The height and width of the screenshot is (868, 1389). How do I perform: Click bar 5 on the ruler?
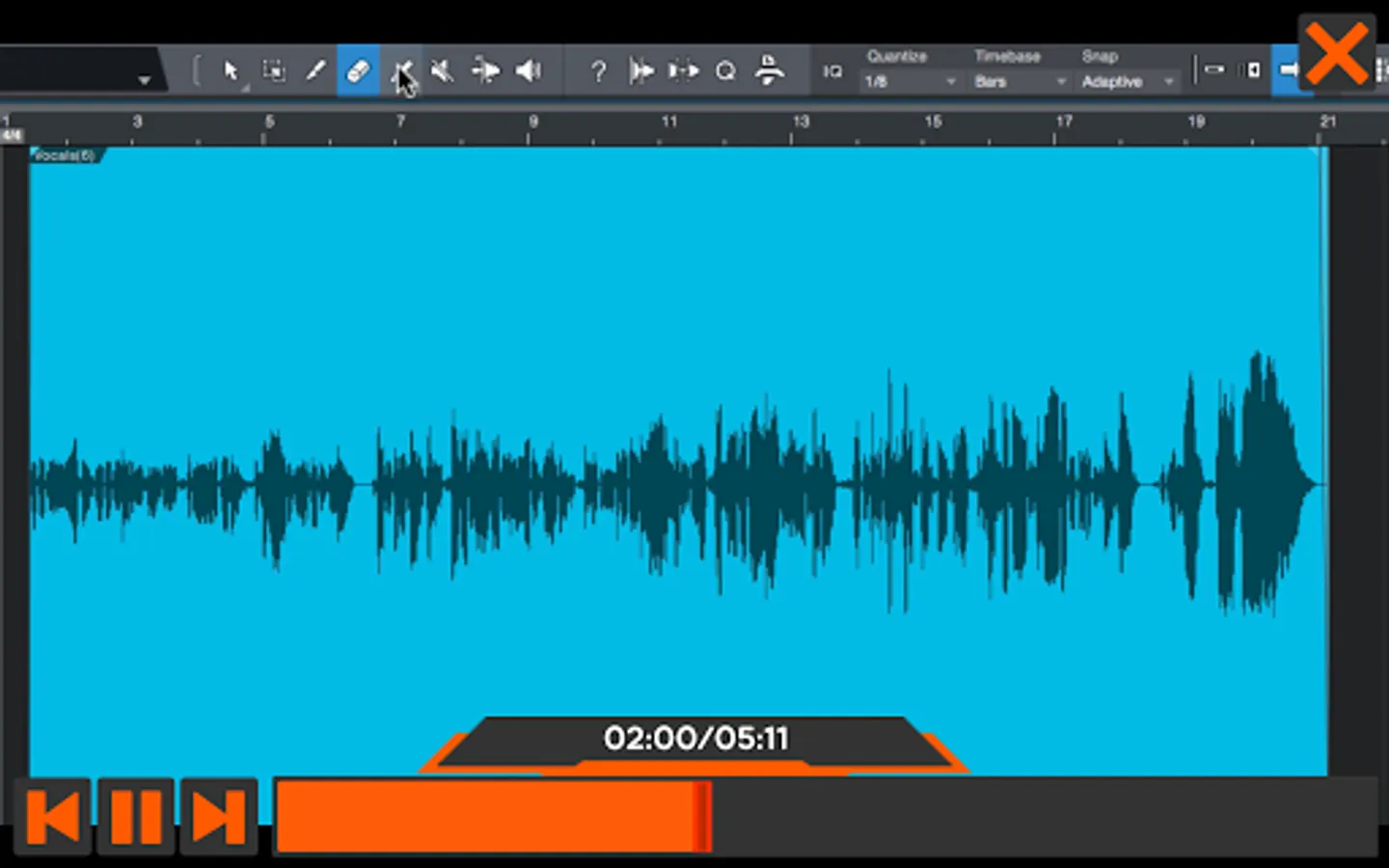click(269, 122)
